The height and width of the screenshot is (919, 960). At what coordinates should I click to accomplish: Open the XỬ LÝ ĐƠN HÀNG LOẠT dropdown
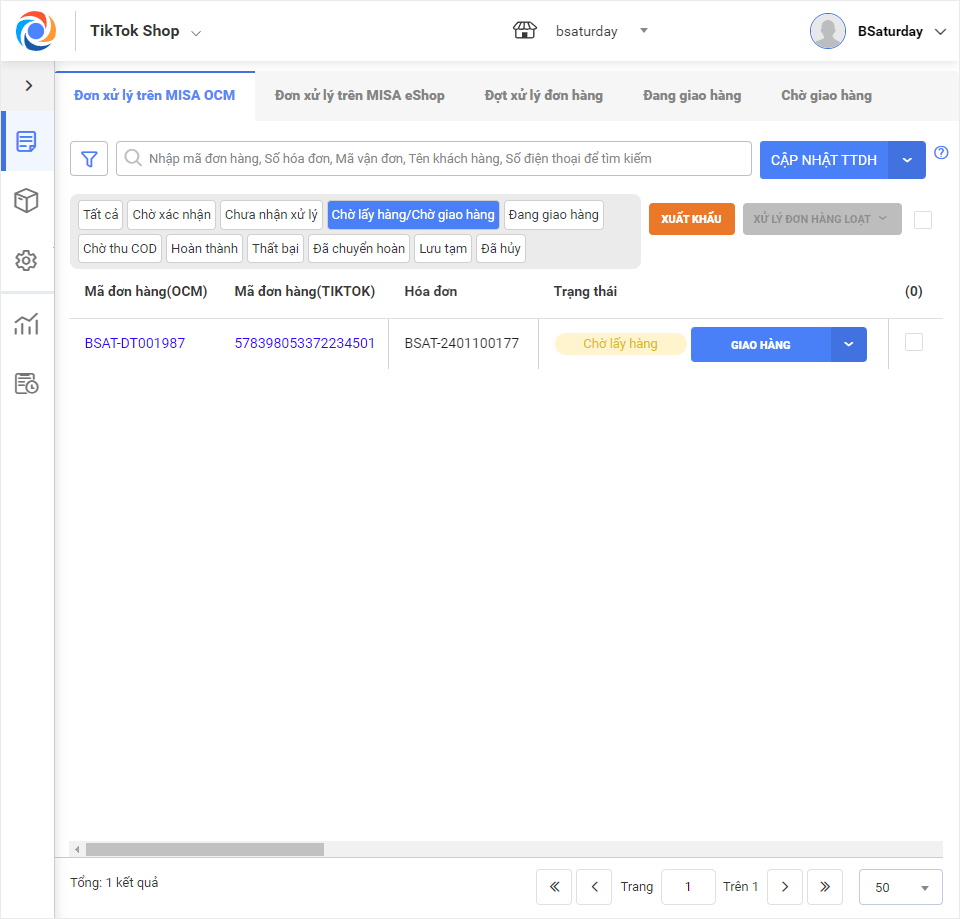coord(822,219)
